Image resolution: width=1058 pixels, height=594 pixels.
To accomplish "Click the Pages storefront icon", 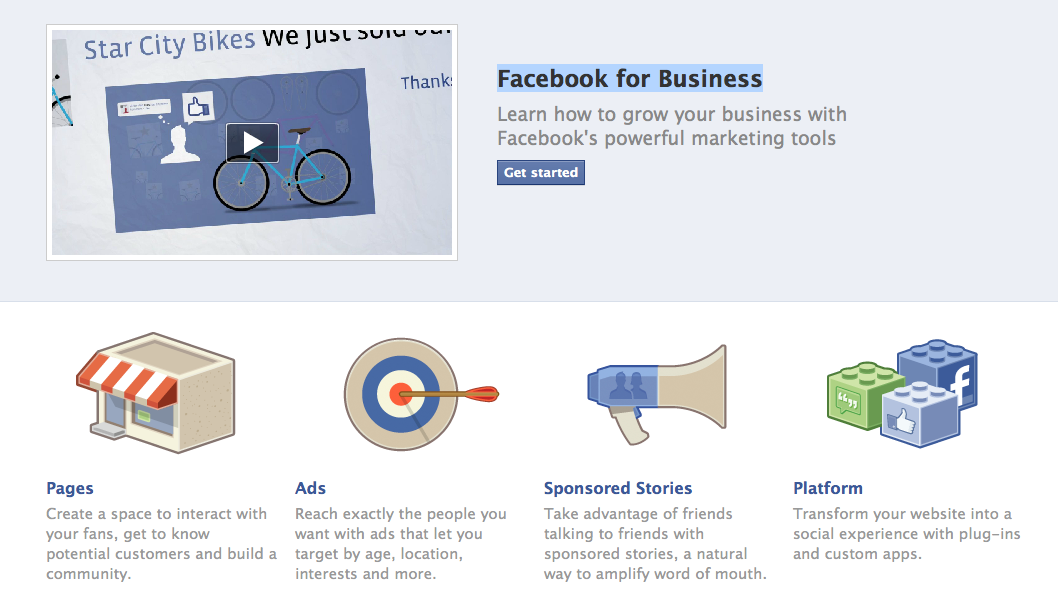I will [x=155, y=392].
